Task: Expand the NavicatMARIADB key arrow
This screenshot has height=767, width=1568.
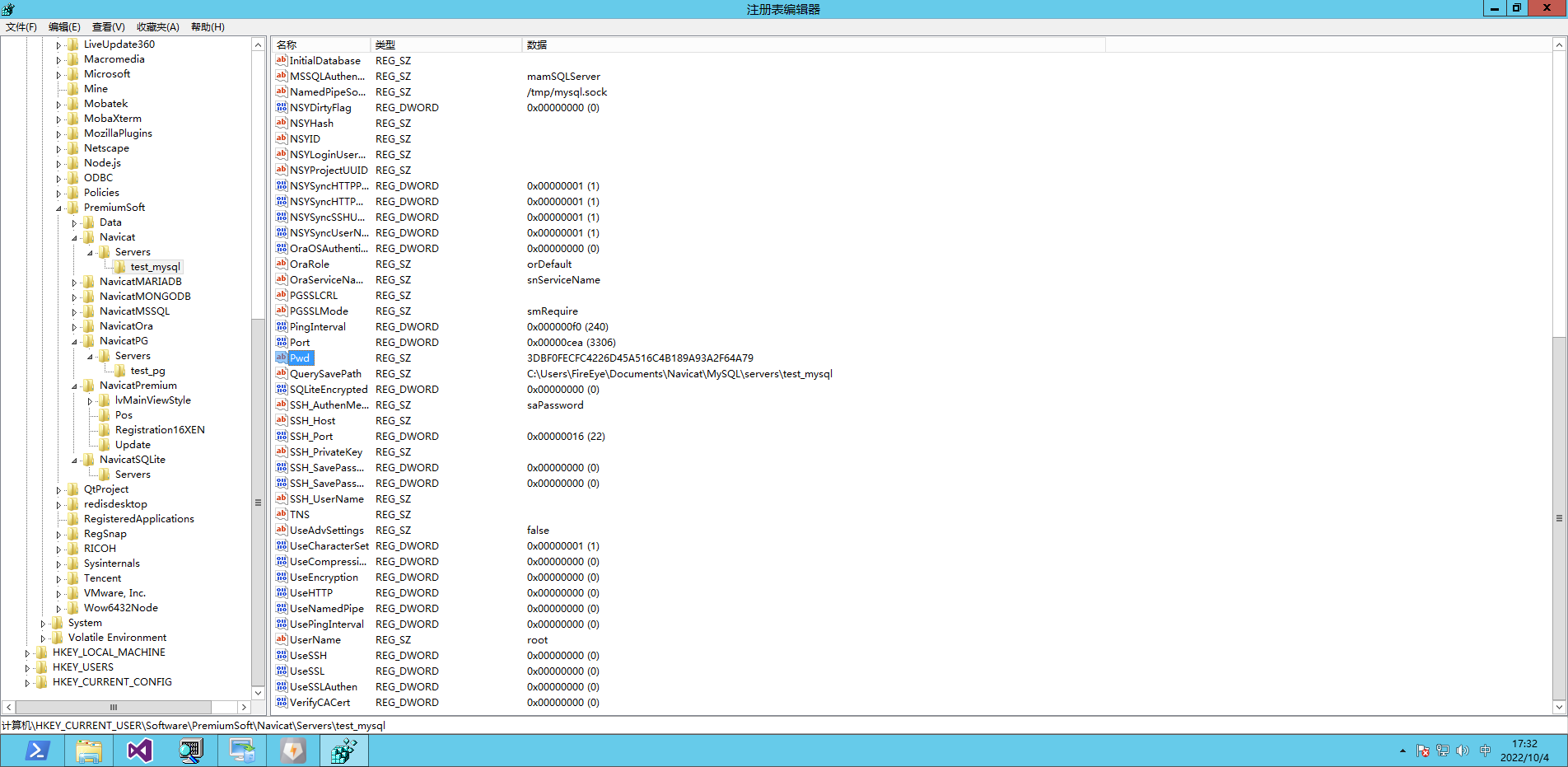Action: coord(74,283)
